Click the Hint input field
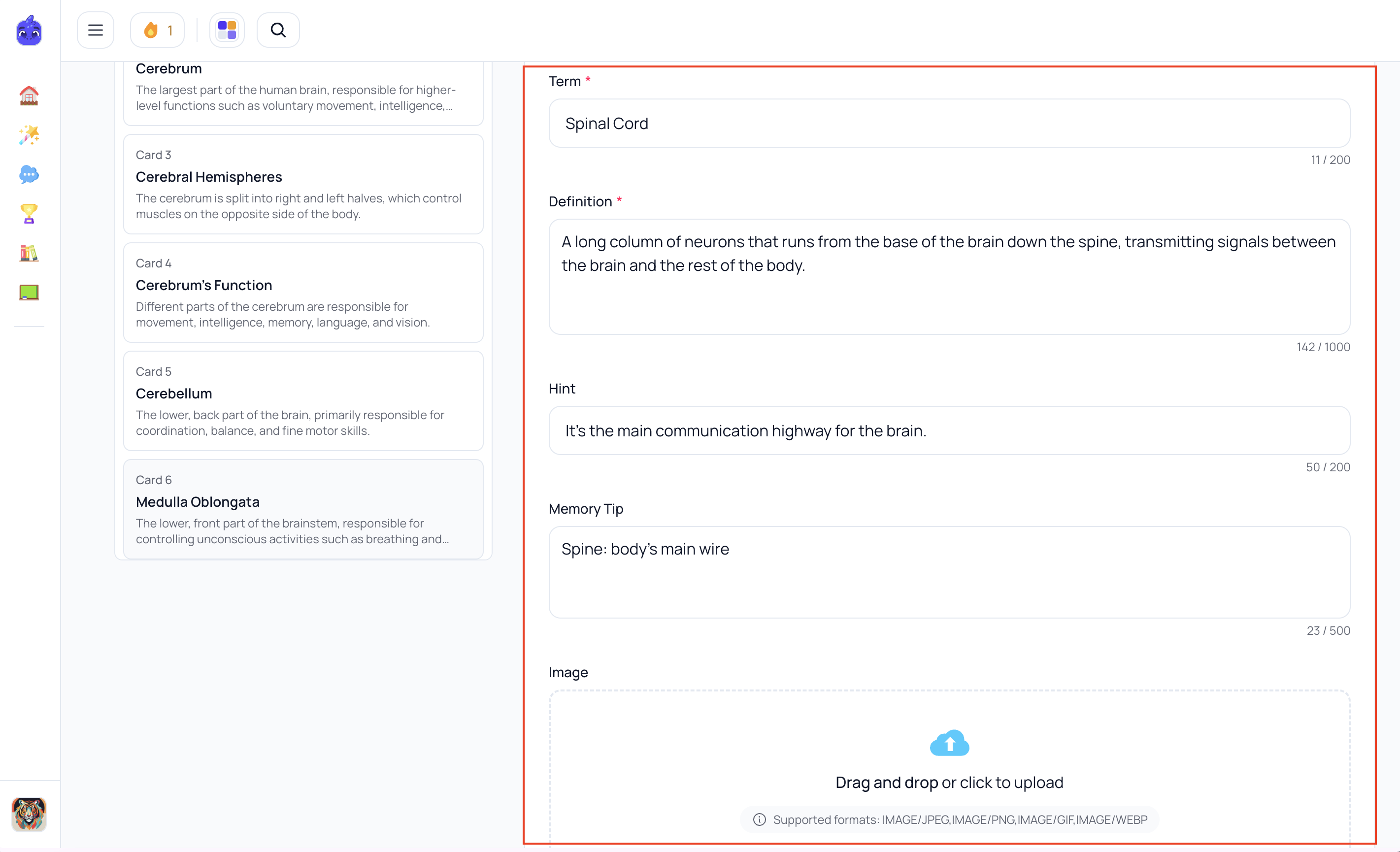This screenshot has width=1400, height=852. pyautogui.click(x=949, y=430)
